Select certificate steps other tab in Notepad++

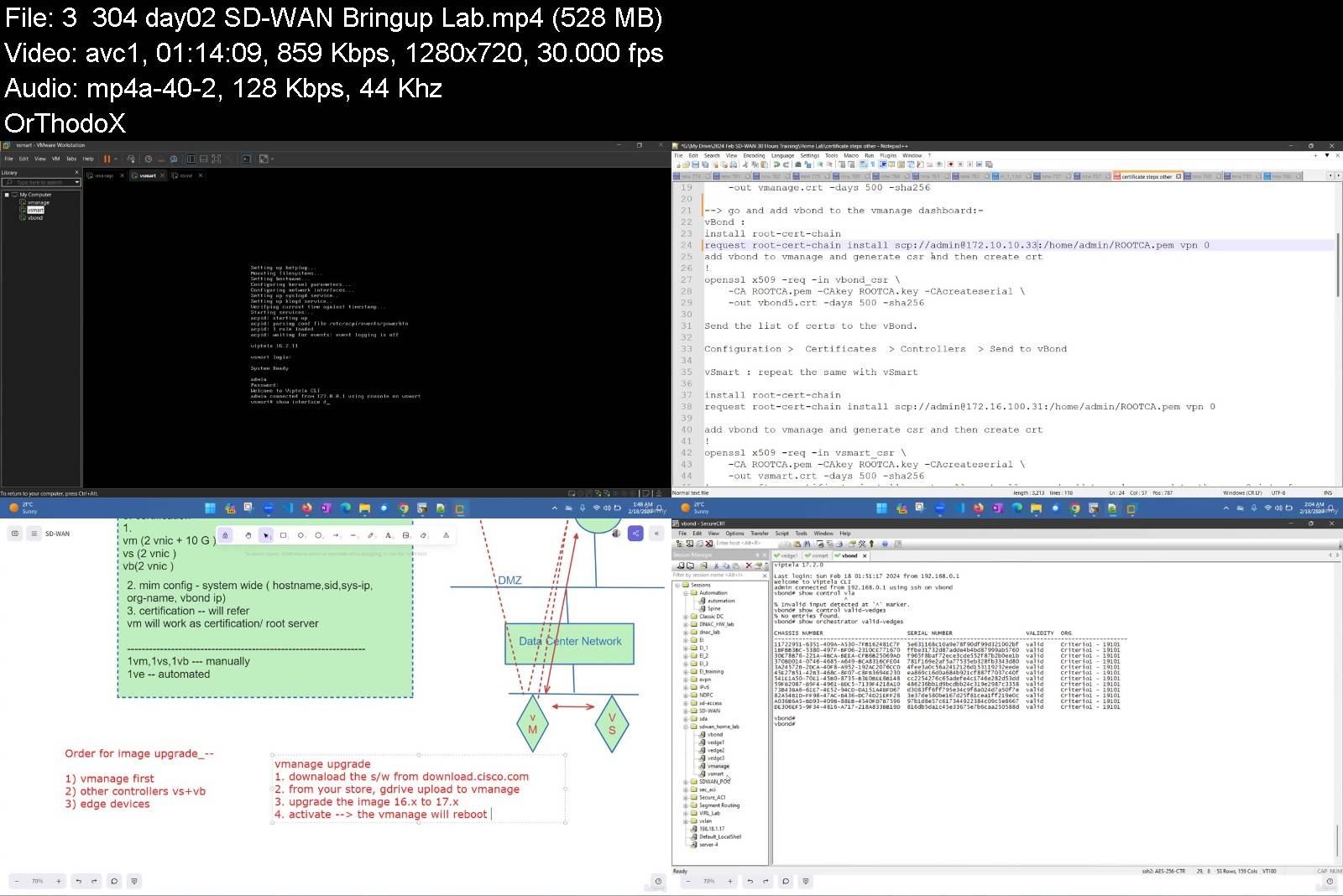[1147, 176]
